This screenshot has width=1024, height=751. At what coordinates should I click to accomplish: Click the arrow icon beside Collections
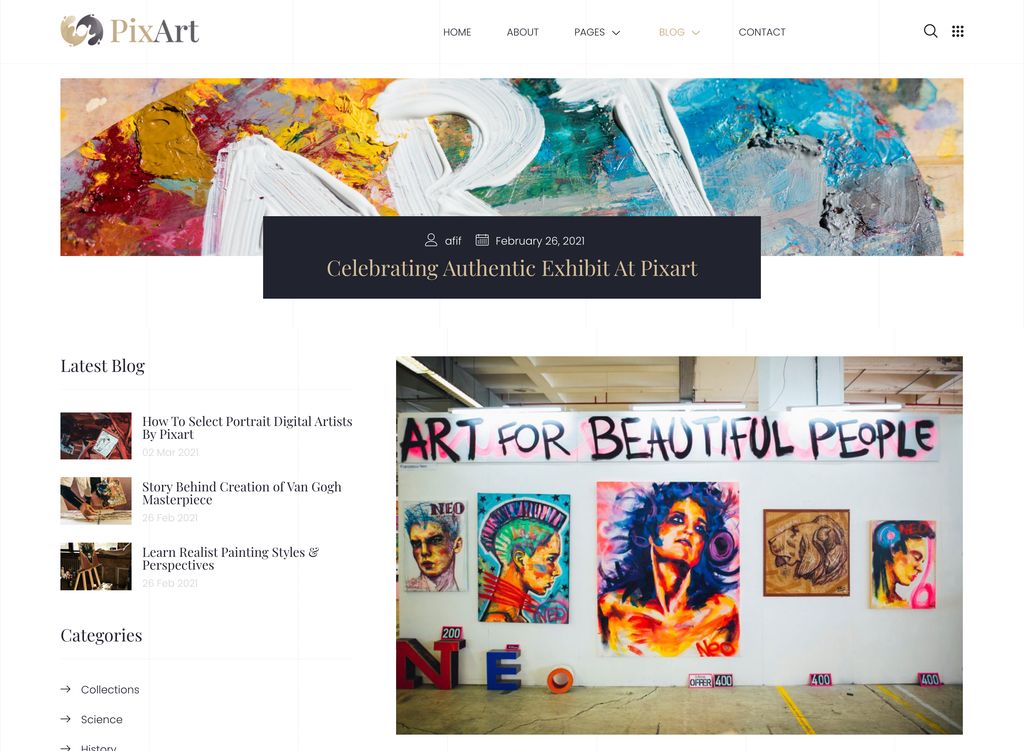click(66, 689)
